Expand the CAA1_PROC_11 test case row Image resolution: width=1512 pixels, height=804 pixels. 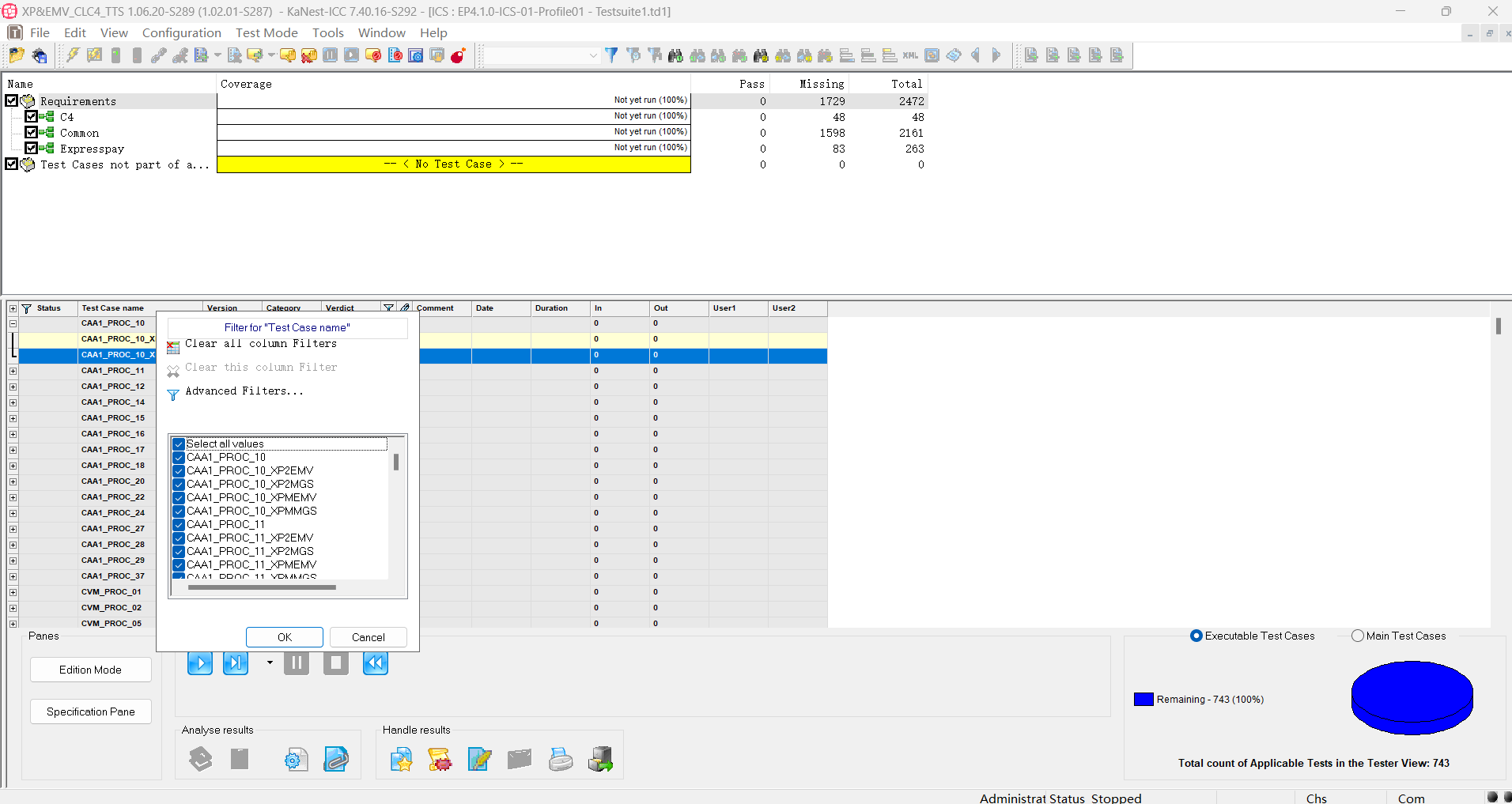coord(13,371)
